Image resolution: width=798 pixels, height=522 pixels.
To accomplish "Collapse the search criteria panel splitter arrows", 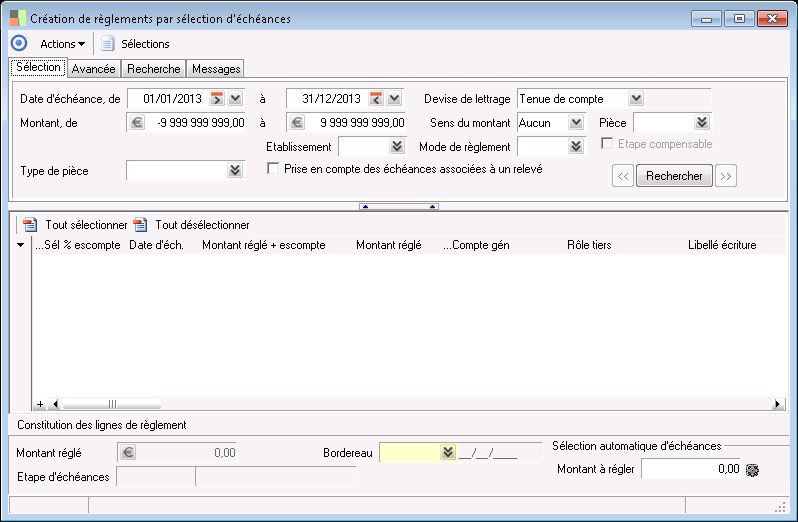I will coord(399,207).
